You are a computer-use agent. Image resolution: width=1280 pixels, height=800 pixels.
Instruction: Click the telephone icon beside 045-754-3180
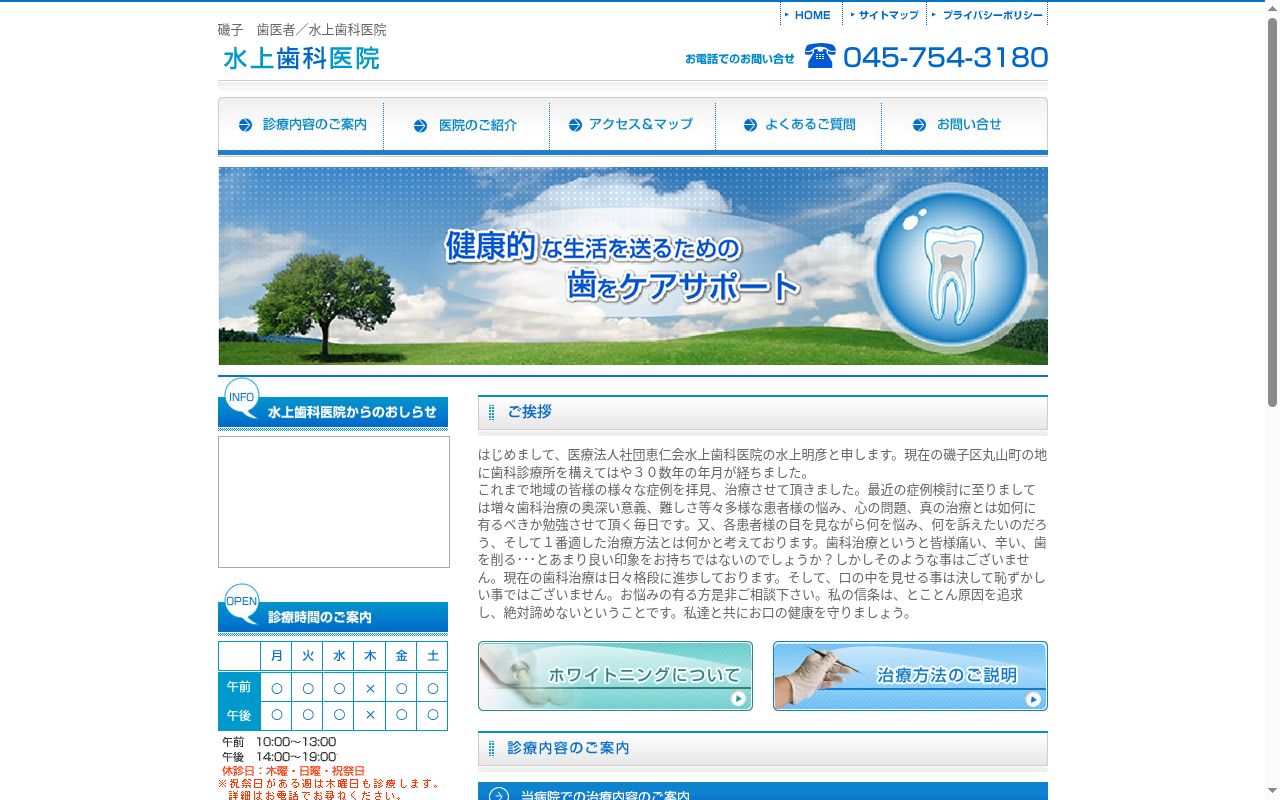pyautogui.click(x=820, y=56)
